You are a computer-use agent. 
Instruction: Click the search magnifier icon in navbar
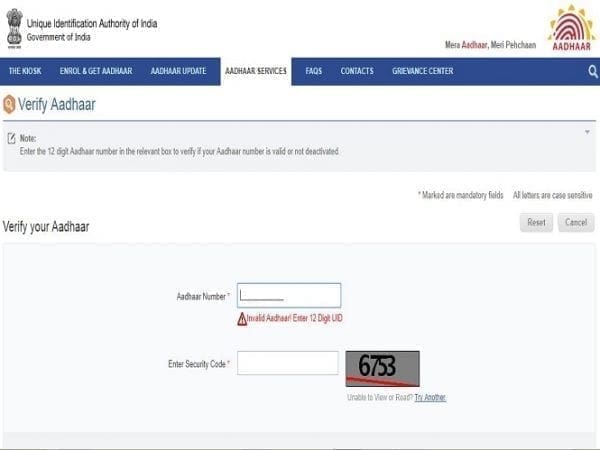click(593, 71)
